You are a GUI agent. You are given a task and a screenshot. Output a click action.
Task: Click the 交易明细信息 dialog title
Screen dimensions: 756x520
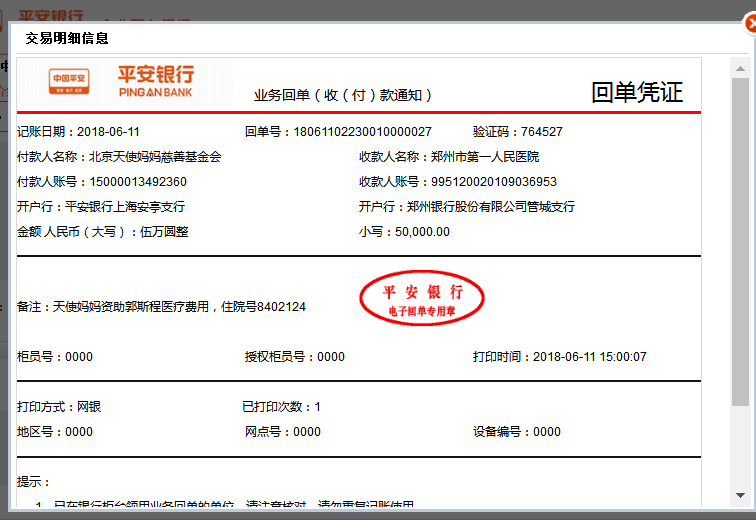(x=67, y=38)
